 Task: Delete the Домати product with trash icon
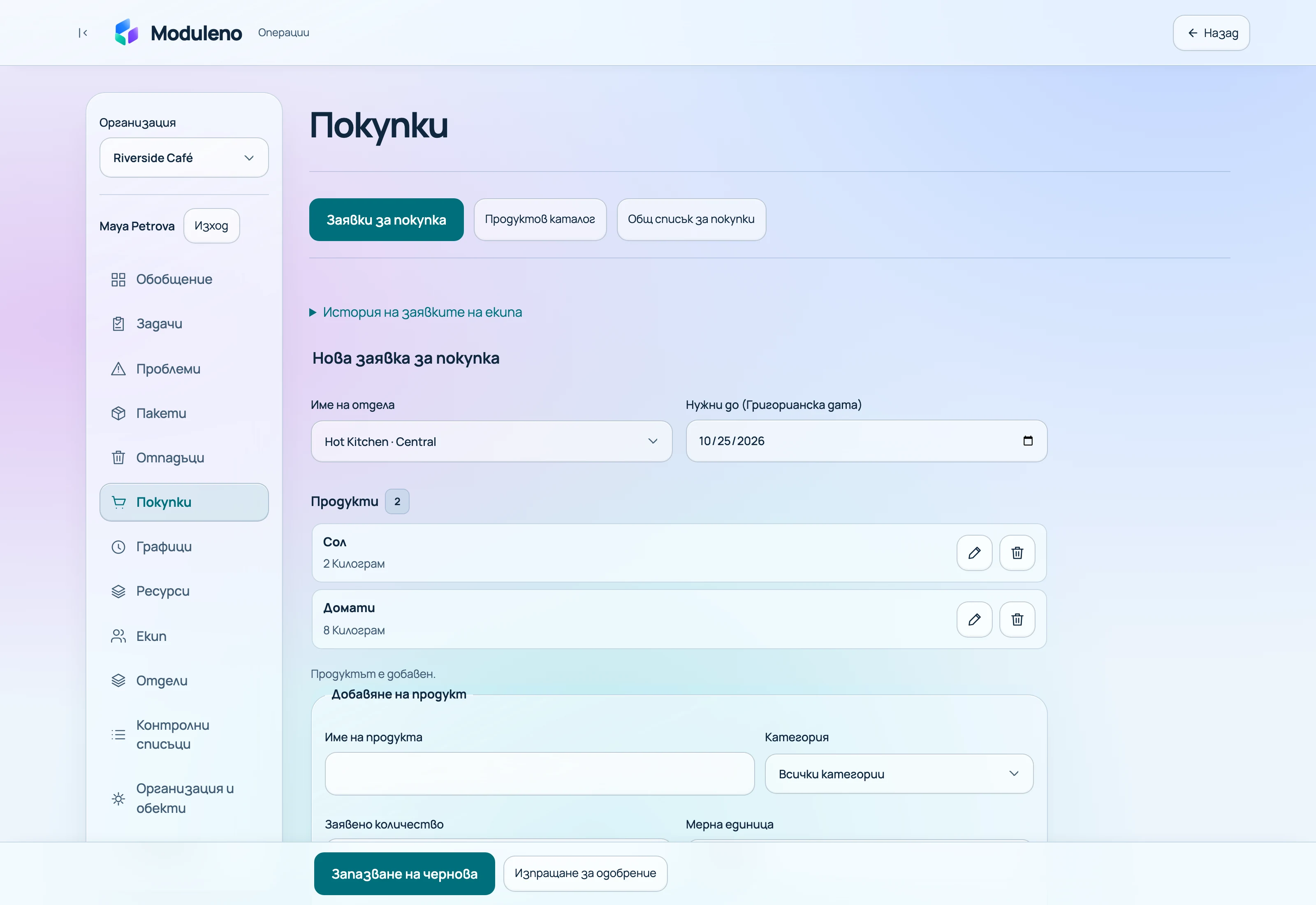tap(1017, 619)
